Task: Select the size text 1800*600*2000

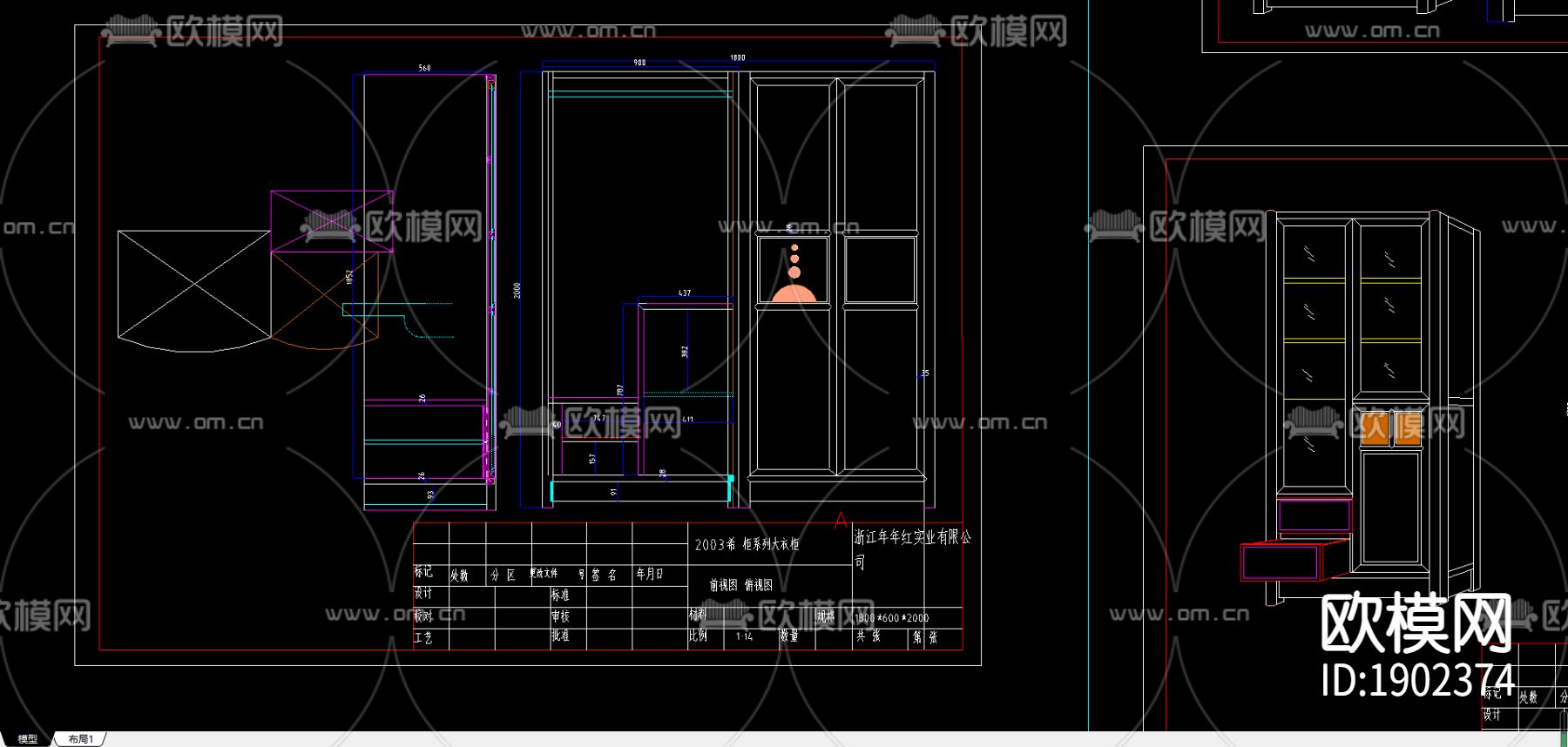Action: point(892,618)
